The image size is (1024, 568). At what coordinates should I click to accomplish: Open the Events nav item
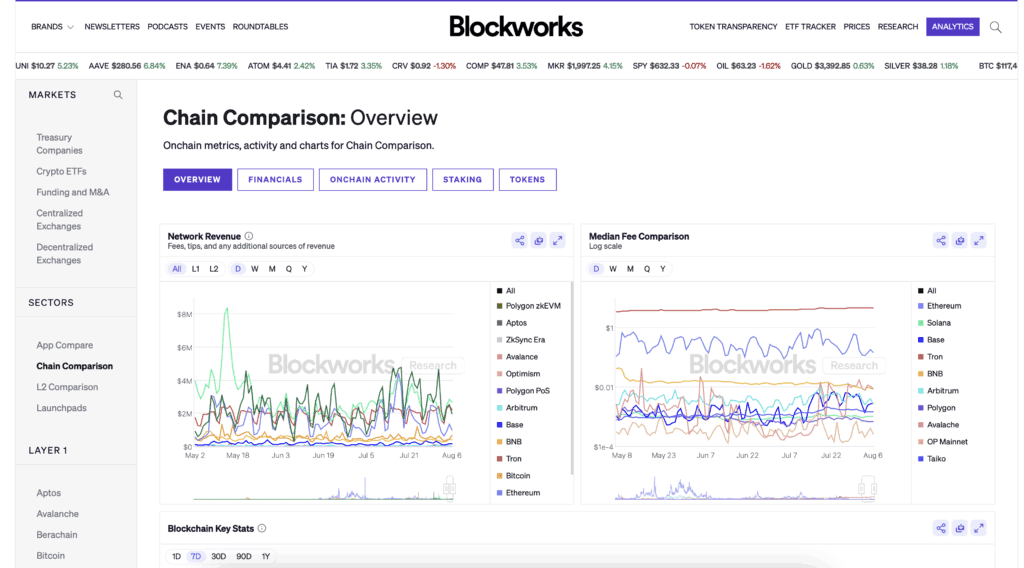click(210, 27)
